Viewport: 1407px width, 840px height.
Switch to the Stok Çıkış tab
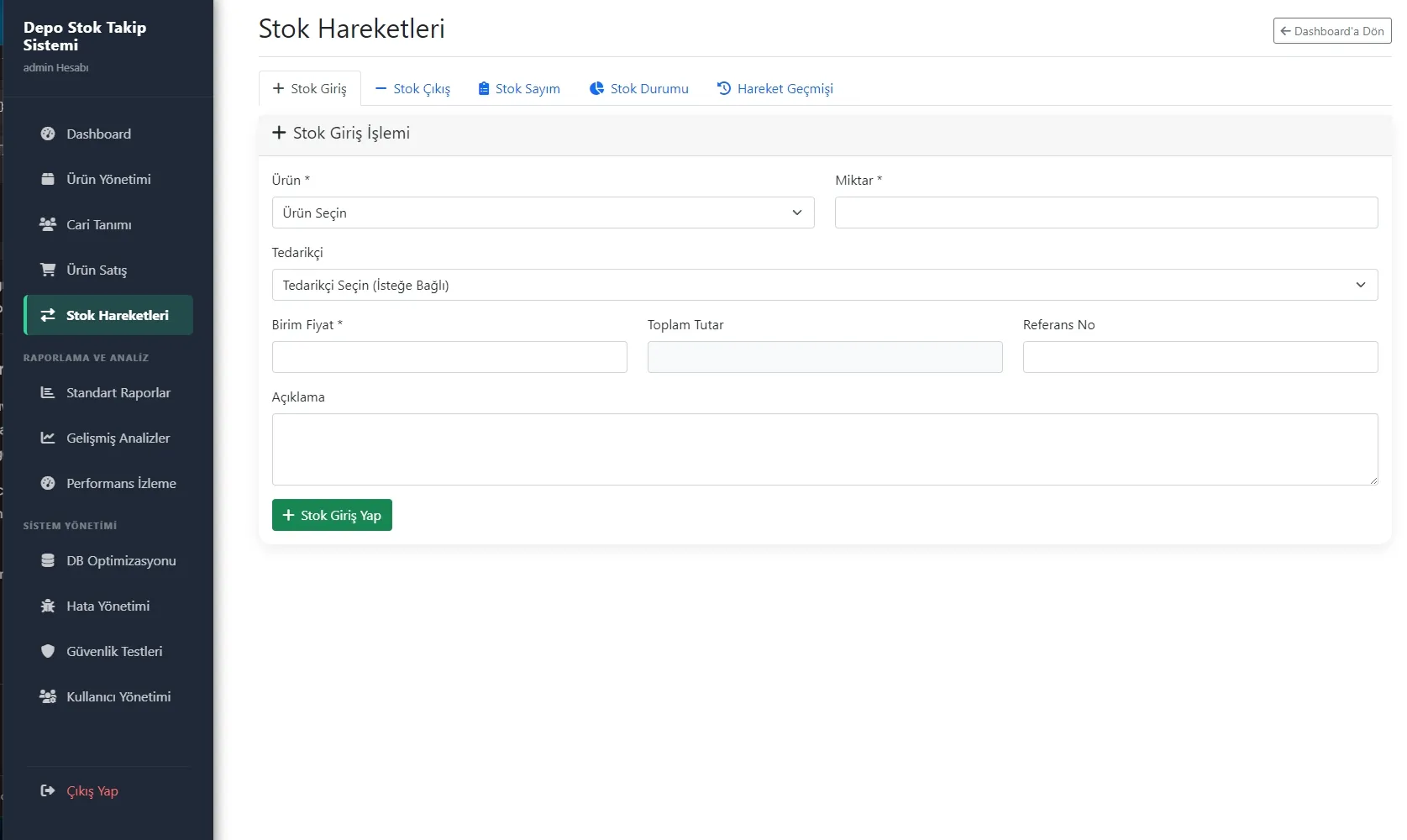coord(412,89)
